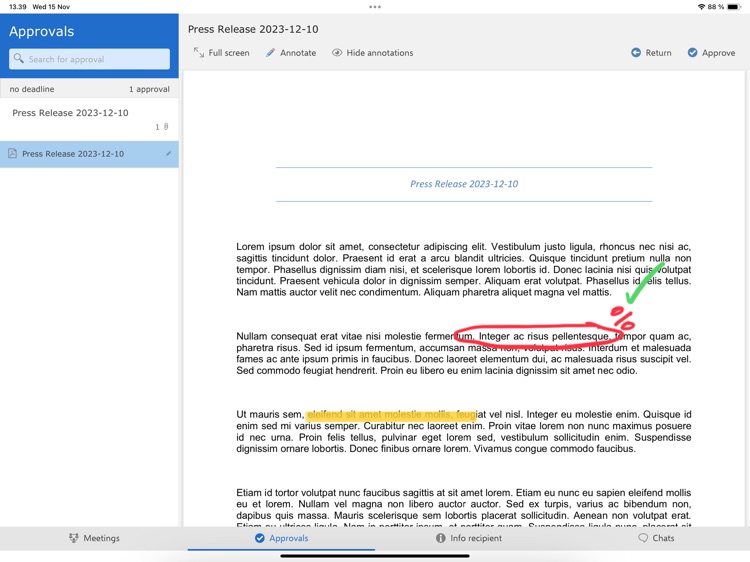The width and height of the screenshot is (750, 562).
Task: Click the battery status icon
Action: tap(734, 7)
